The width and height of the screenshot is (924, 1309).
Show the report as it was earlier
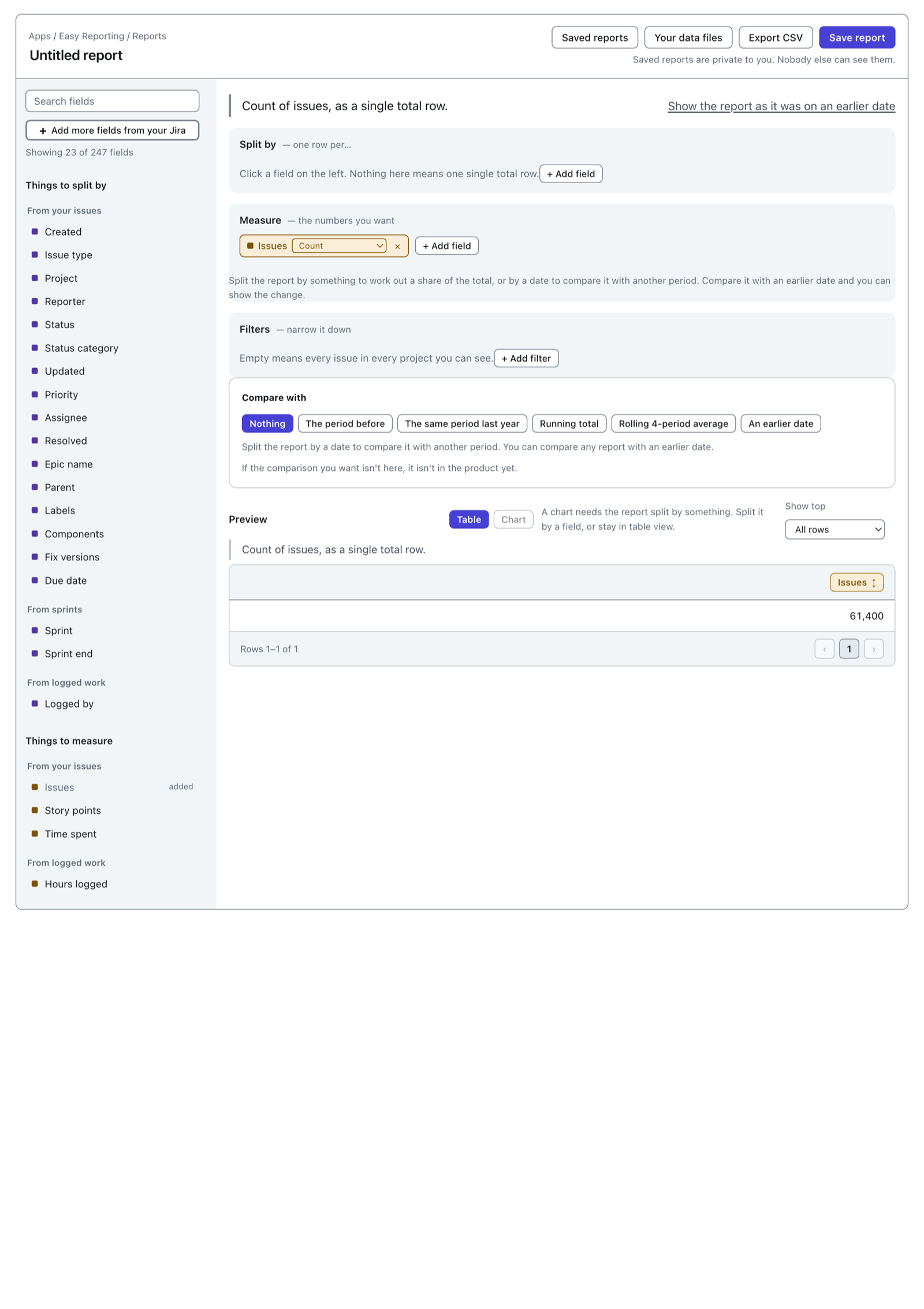pos(781,106)
